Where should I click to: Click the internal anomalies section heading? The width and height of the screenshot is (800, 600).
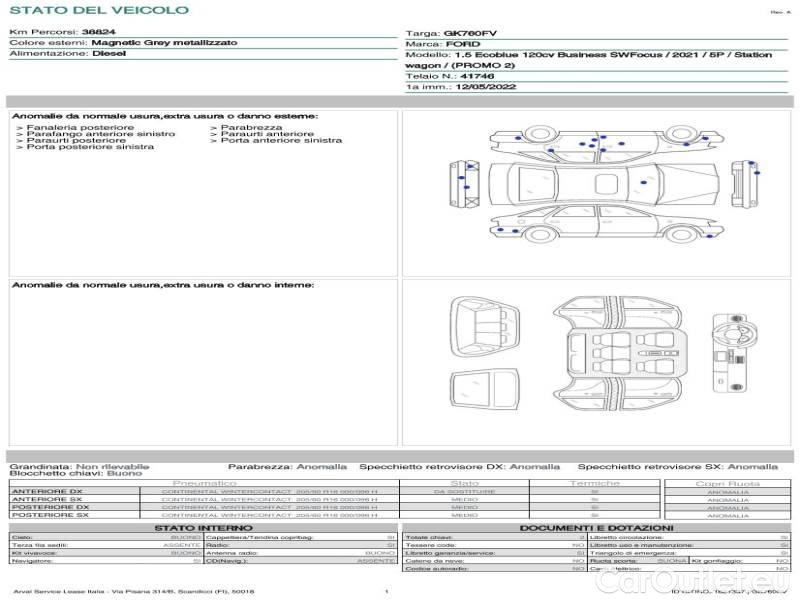coord(163,285)
